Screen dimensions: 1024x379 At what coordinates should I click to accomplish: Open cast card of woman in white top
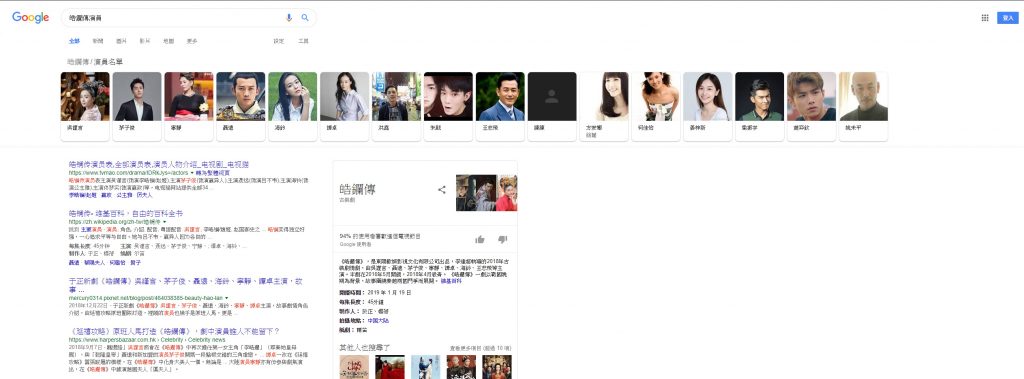pos(707,106)
